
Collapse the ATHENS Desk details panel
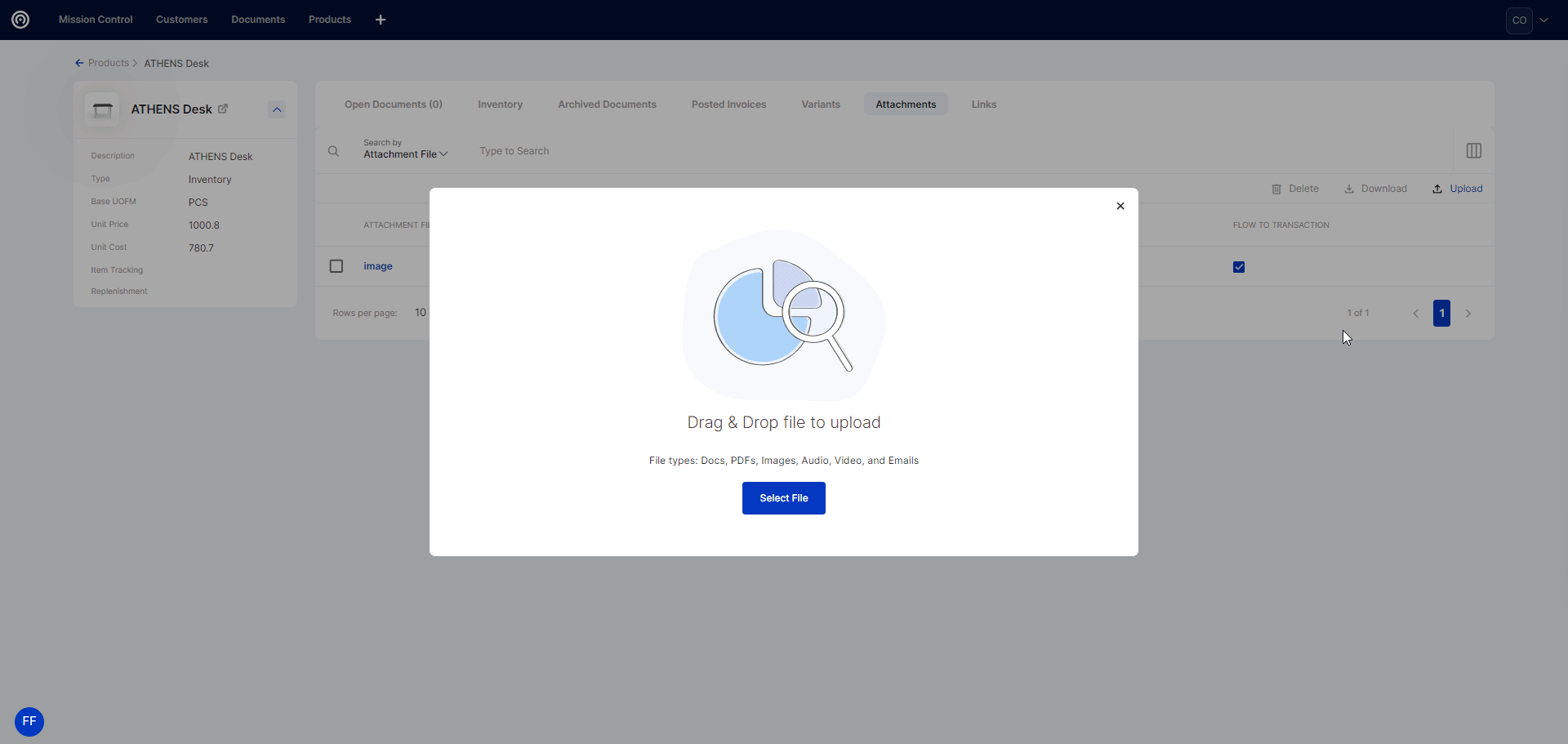[x=277, y=109]
